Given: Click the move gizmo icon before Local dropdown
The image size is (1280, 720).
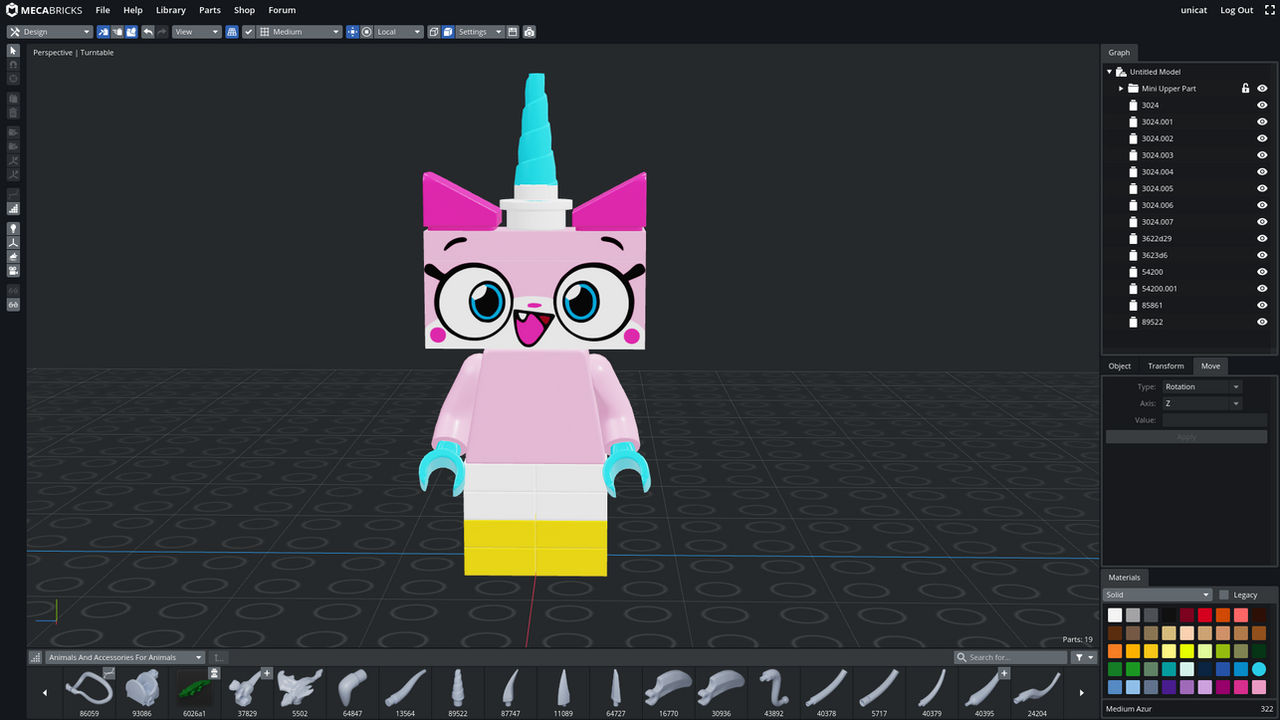Looking at the screenshot, I should click(x=352, y=31).
